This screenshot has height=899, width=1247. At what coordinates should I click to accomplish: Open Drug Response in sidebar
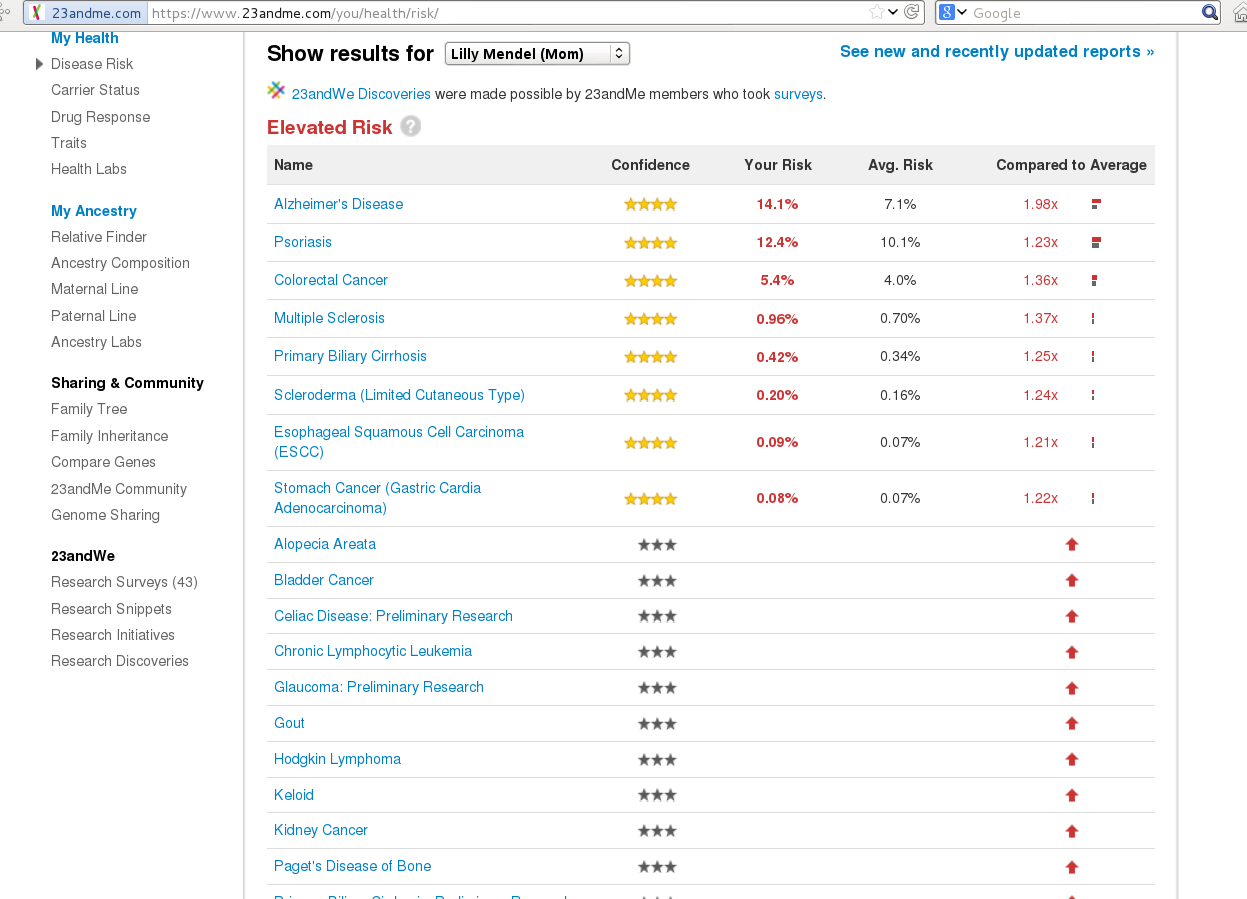pyautogui.click(x=101, y=117)
